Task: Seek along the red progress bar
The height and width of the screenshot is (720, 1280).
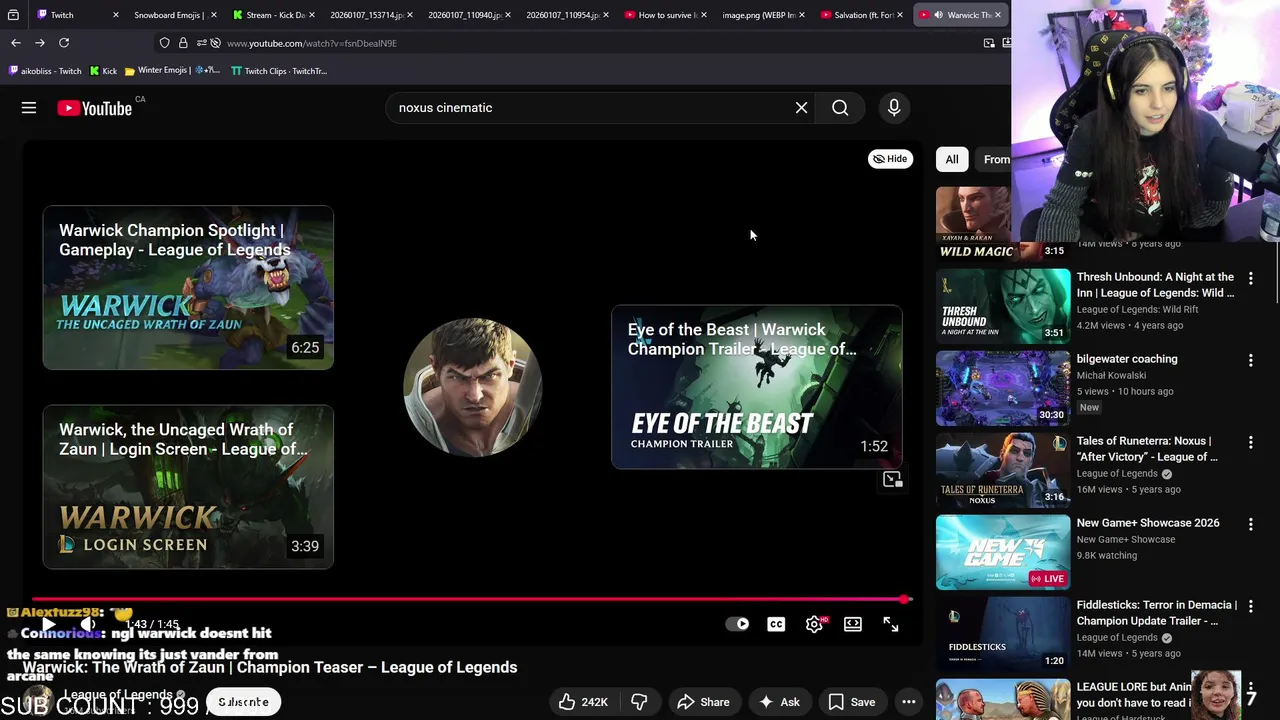Action: pyautogui.click(x=470, y=599)
